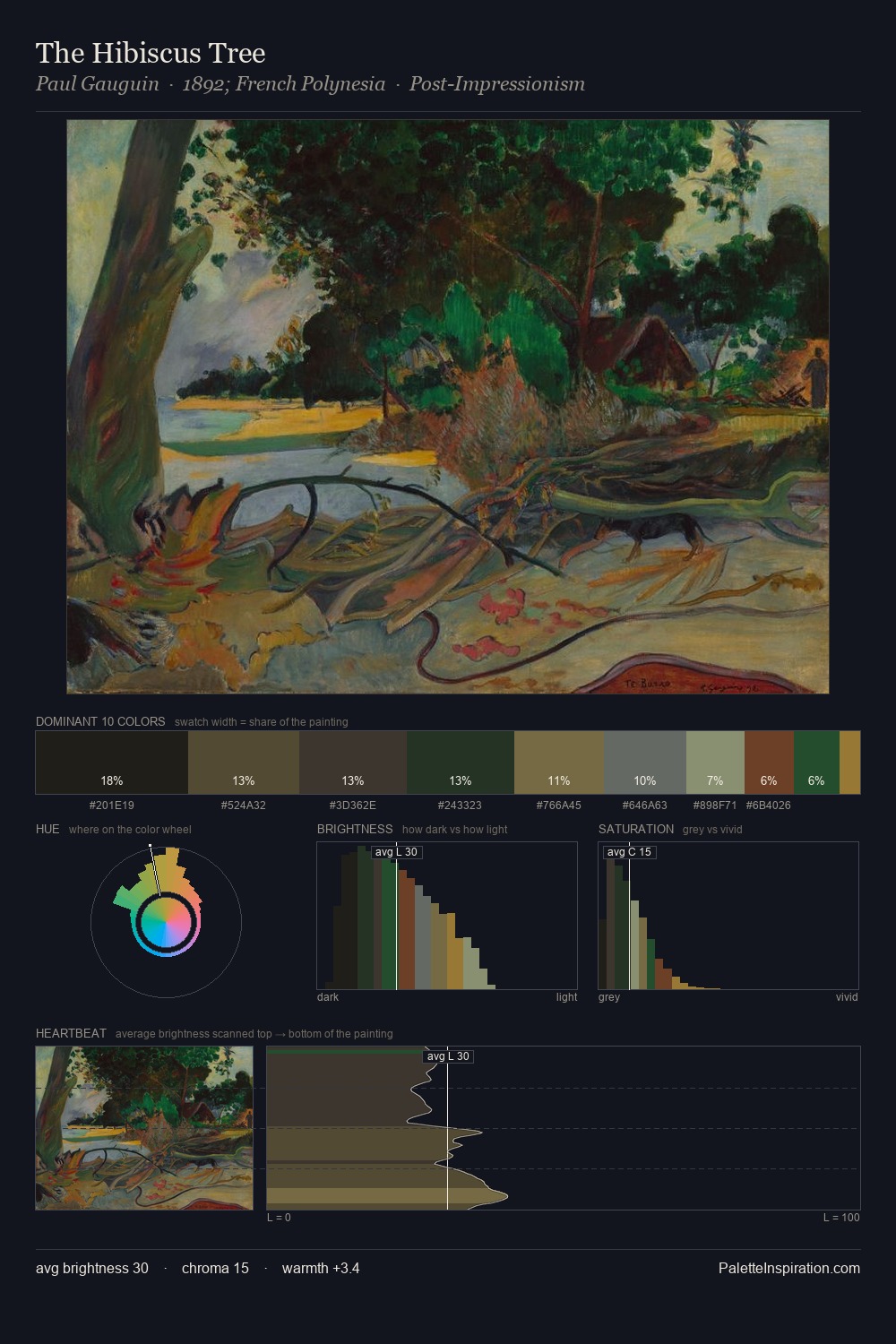The height and width of the screenshot is (1344, 896).
Task: Click the title The Hibiscus Tree
Action: (151, 53)
